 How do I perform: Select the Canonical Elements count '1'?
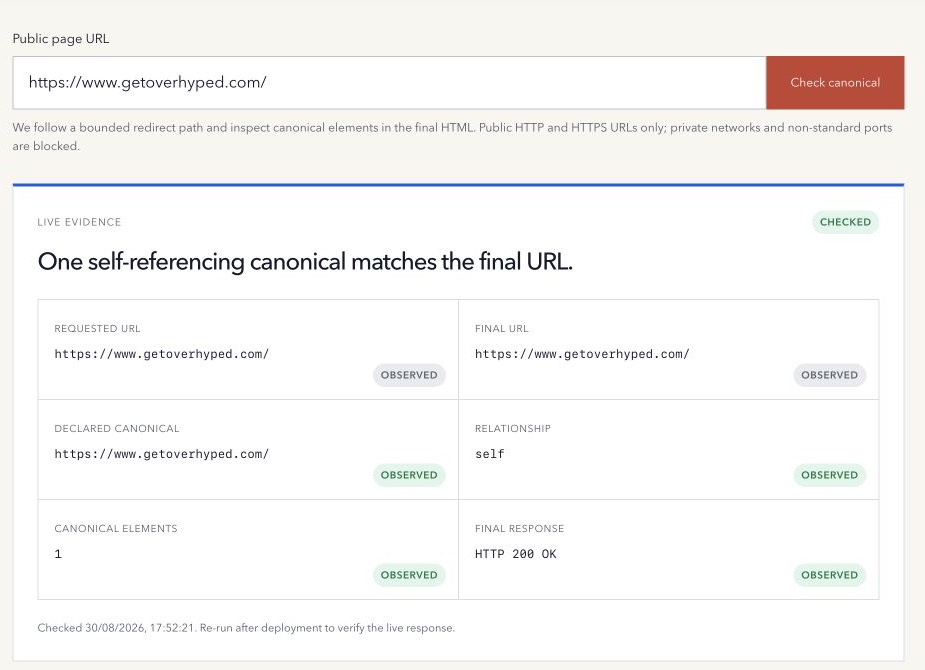tap(58, 554)
